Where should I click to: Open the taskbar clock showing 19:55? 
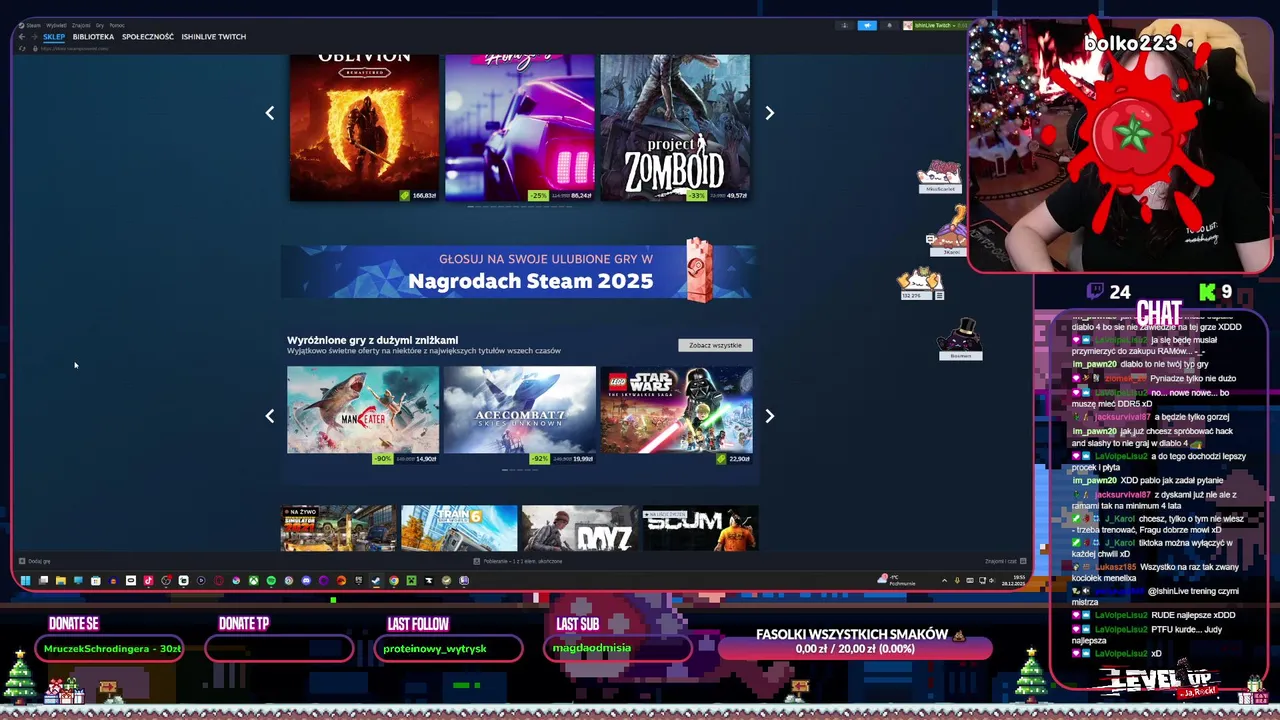1013,581
